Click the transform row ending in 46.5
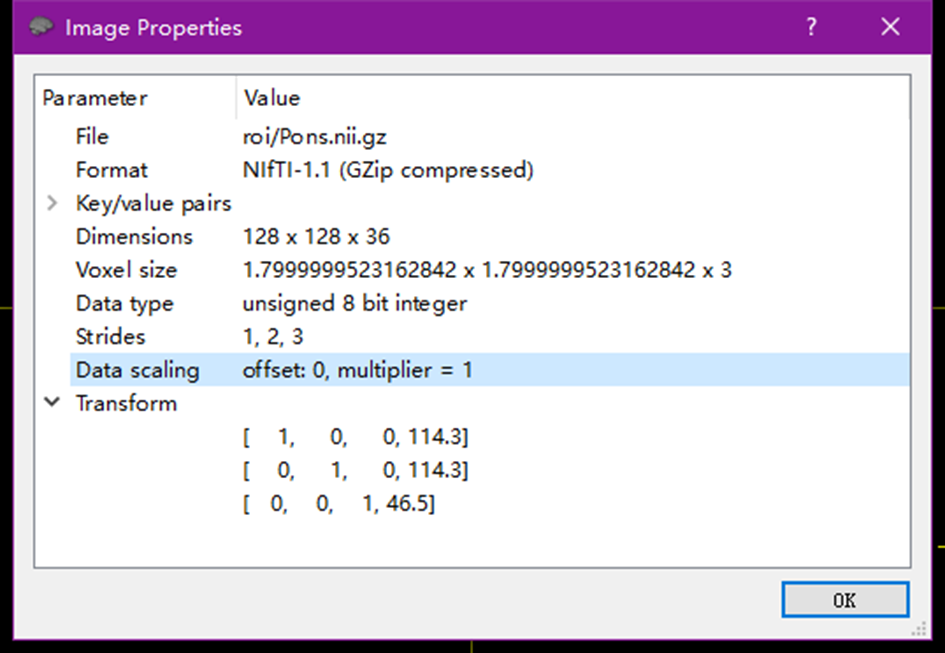Screen dimensions: 945x653 coord(339,504)
